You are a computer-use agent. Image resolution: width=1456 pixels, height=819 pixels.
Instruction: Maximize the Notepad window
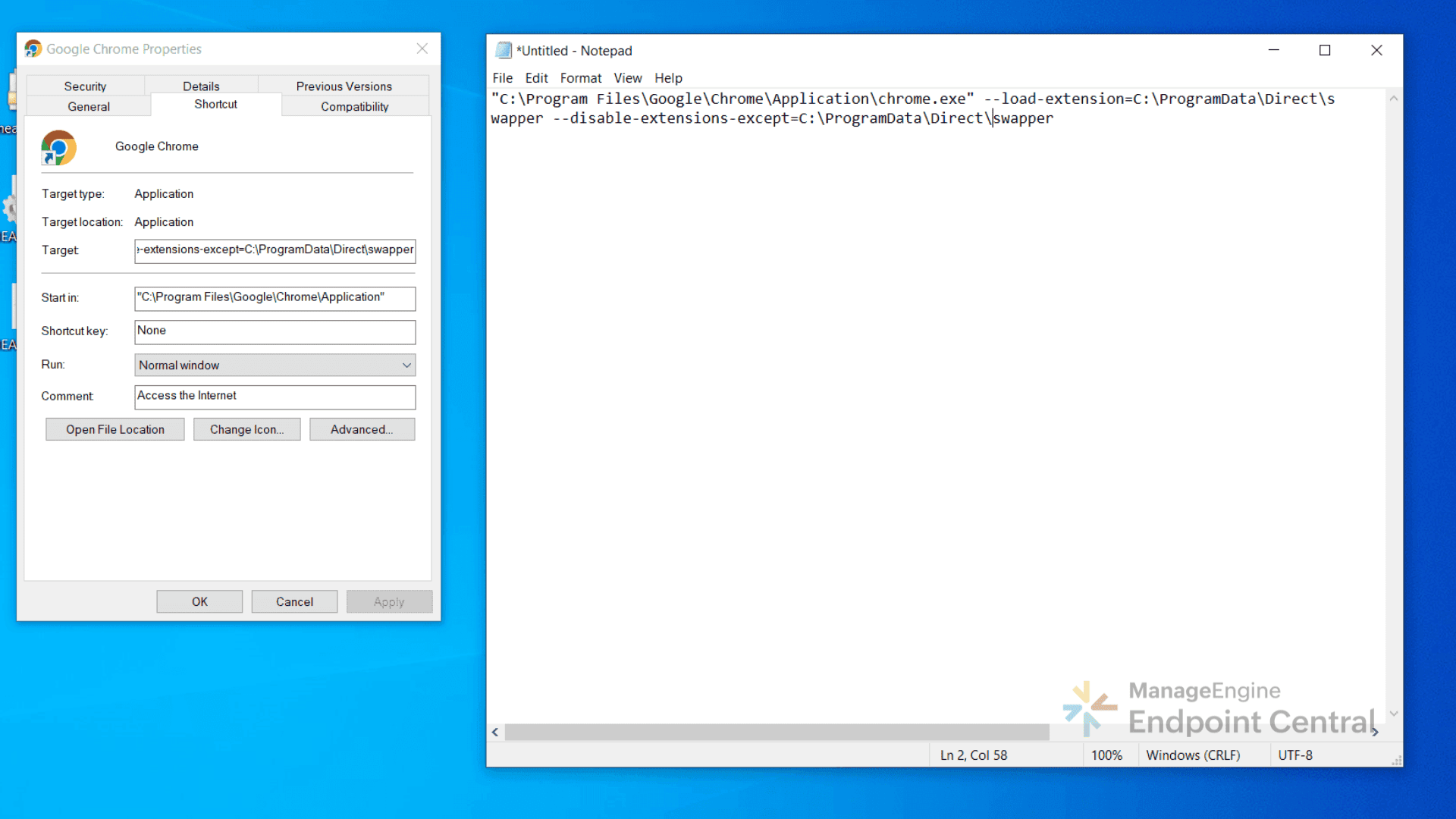pyautogui.click(x=1325, y=50)
